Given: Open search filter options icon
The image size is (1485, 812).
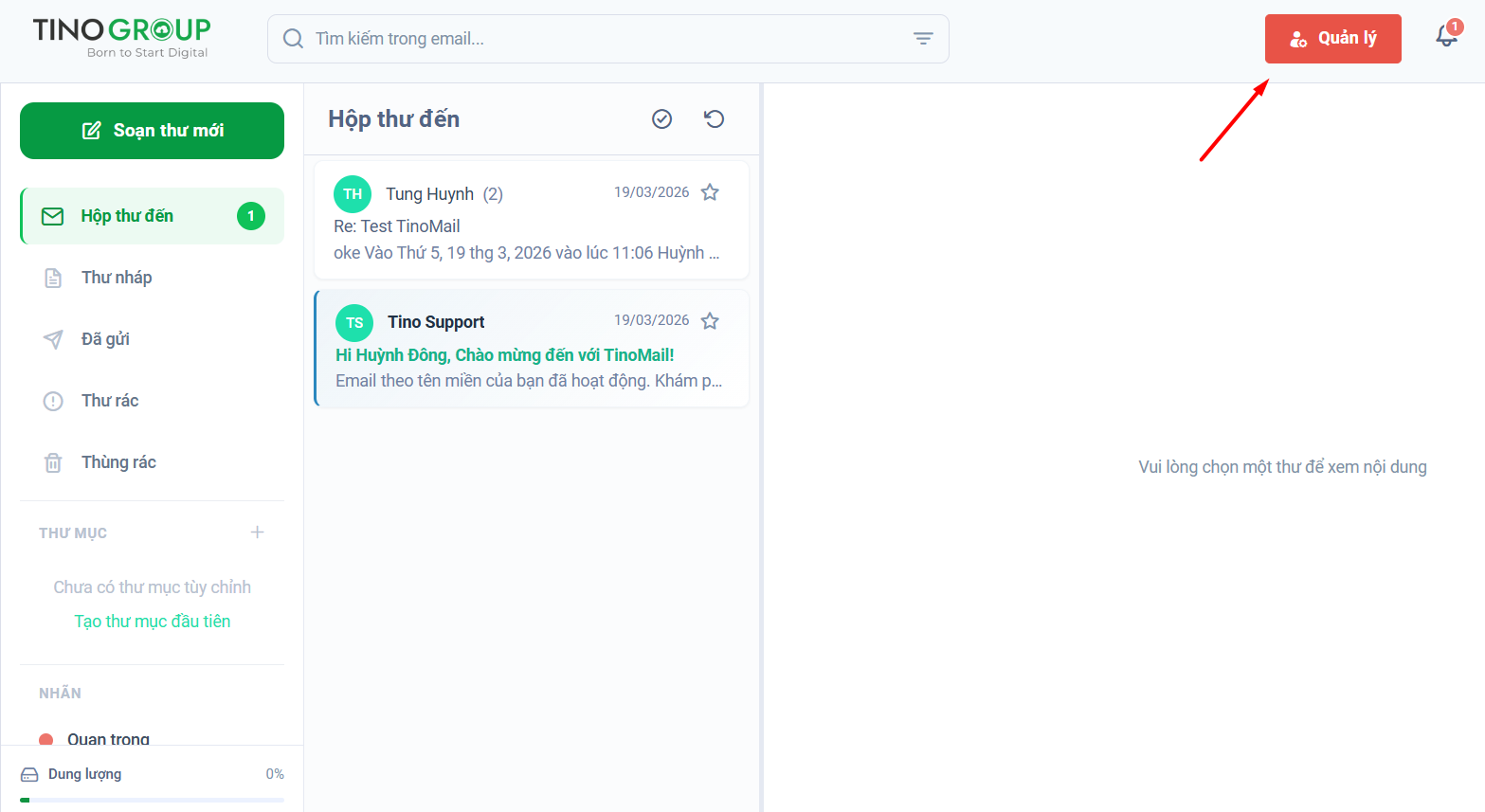Looking at the screenshot, I should 923,38.
